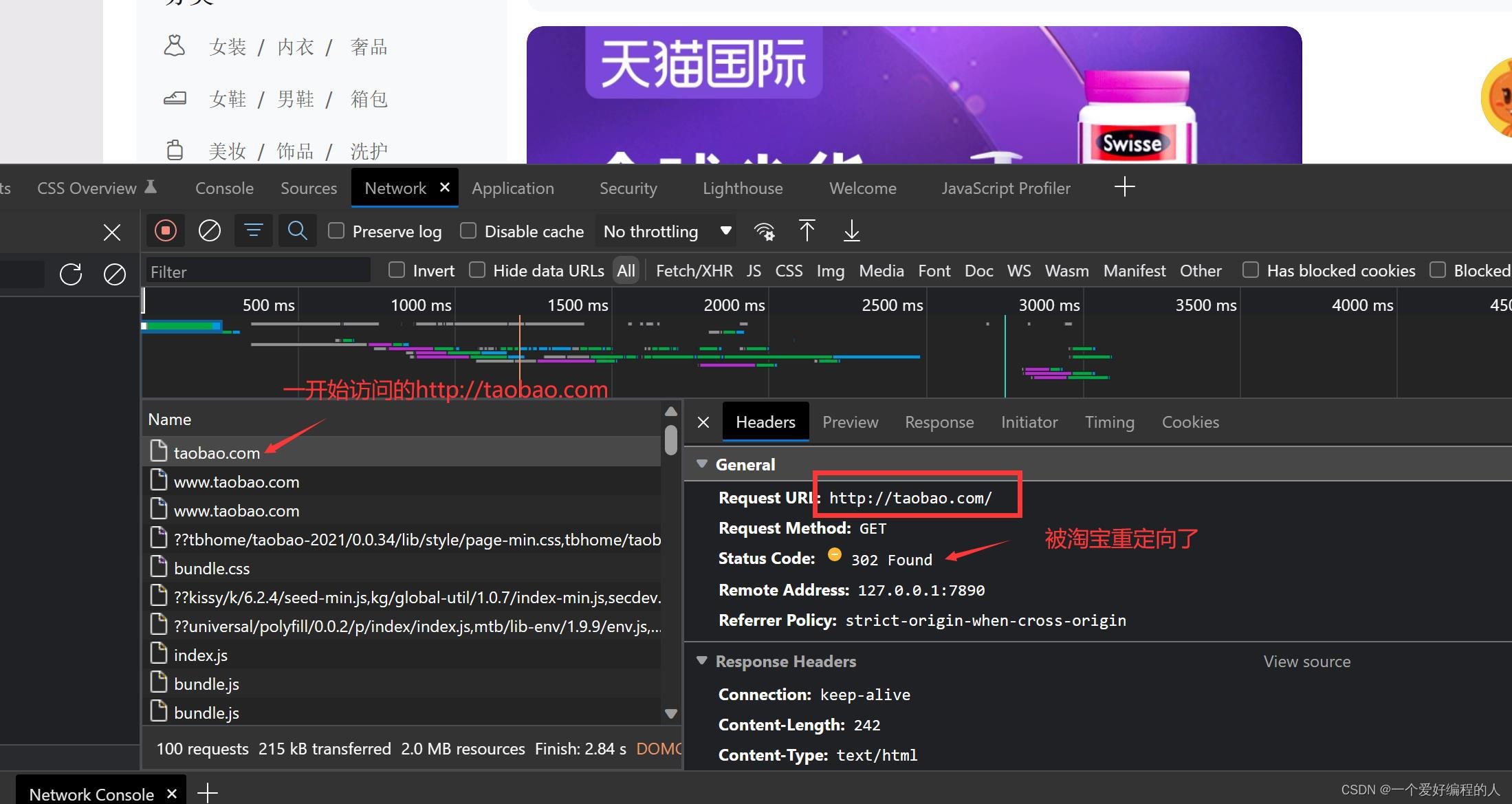Open network conditions settings icon

(764, 230)
